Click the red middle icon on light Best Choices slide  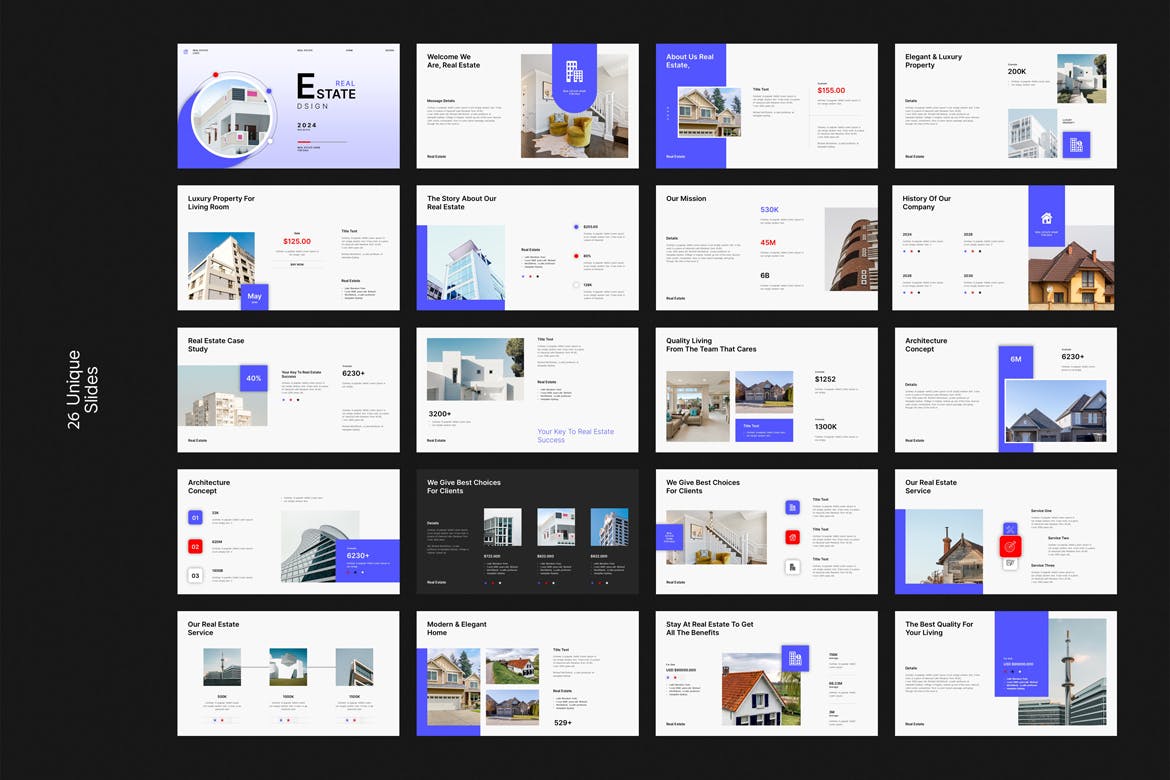(792, 537)
